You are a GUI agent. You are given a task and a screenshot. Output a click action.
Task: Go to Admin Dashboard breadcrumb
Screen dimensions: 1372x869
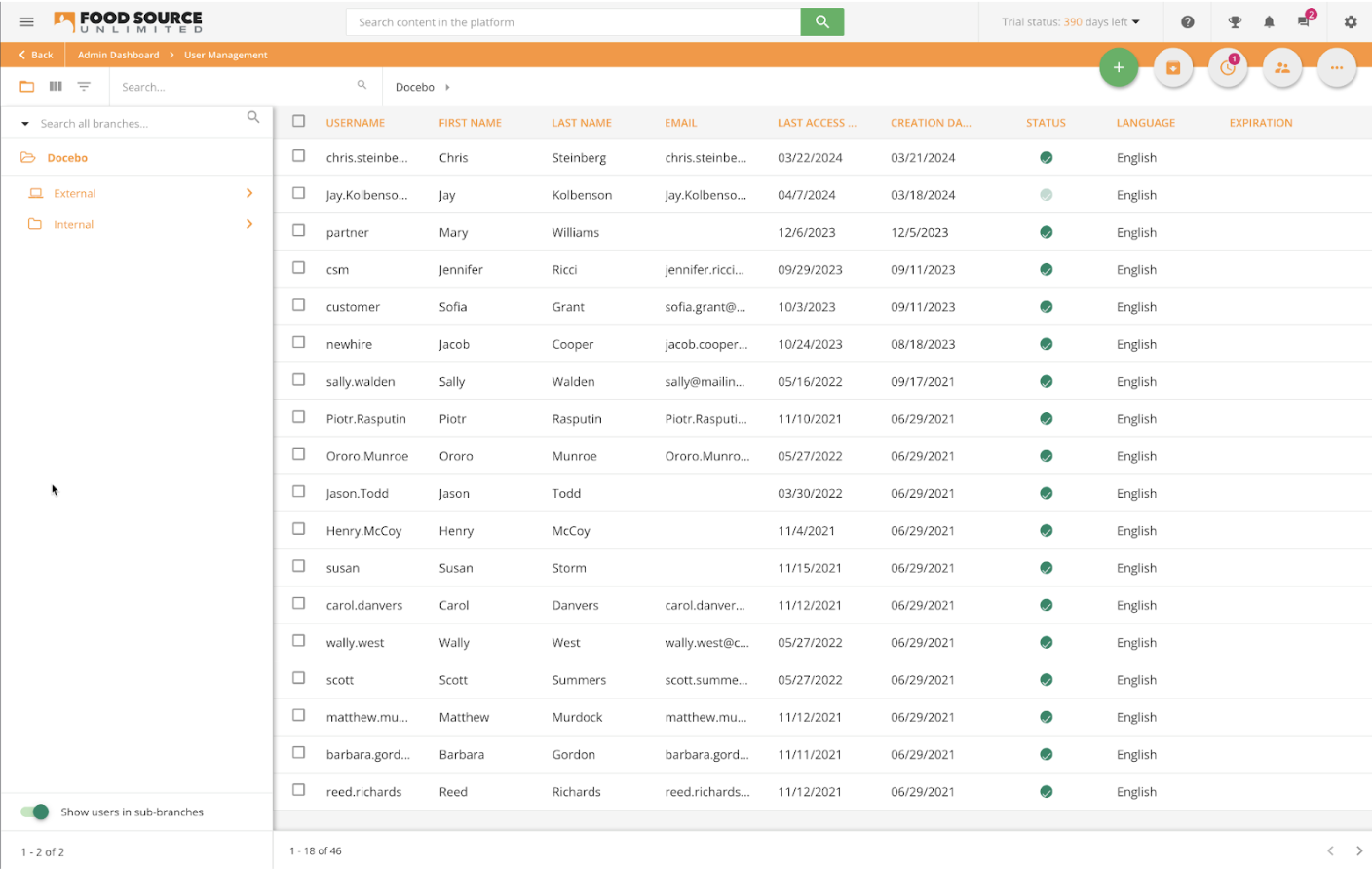pos(119,56)
